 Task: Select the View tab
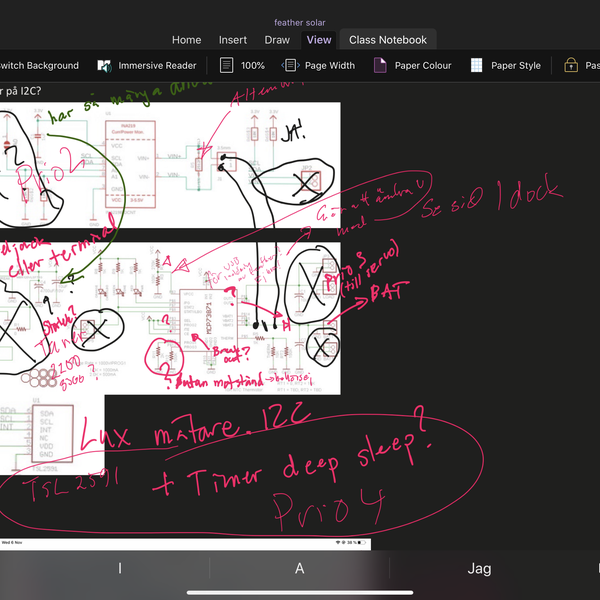click(319, 40)
